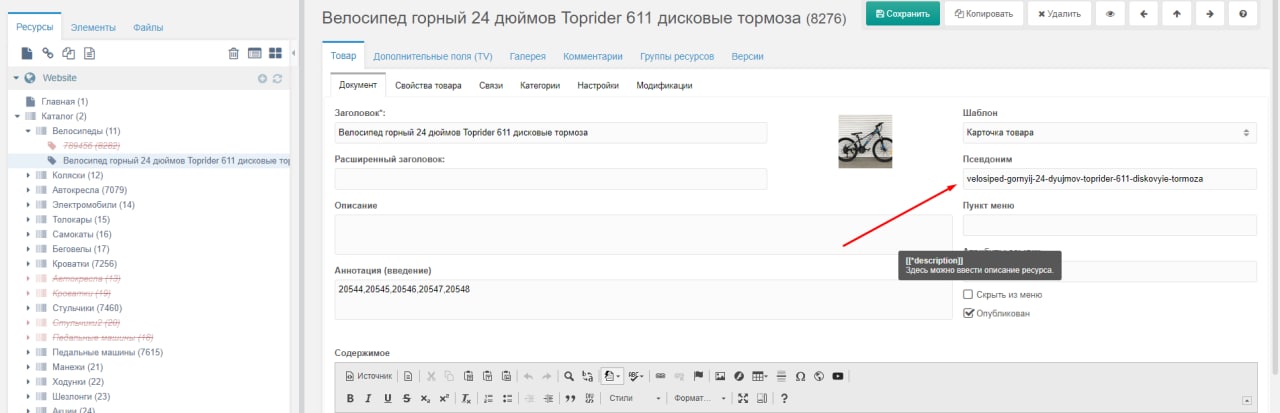The image size is (1280, 413).
Task: Insert an image via editor toolbar
Action: click(720, 376)
